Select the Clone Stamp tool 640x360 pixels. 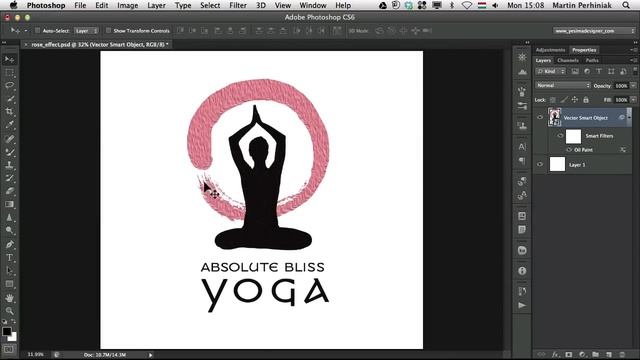pyautogui.click(x=9, y=165)
